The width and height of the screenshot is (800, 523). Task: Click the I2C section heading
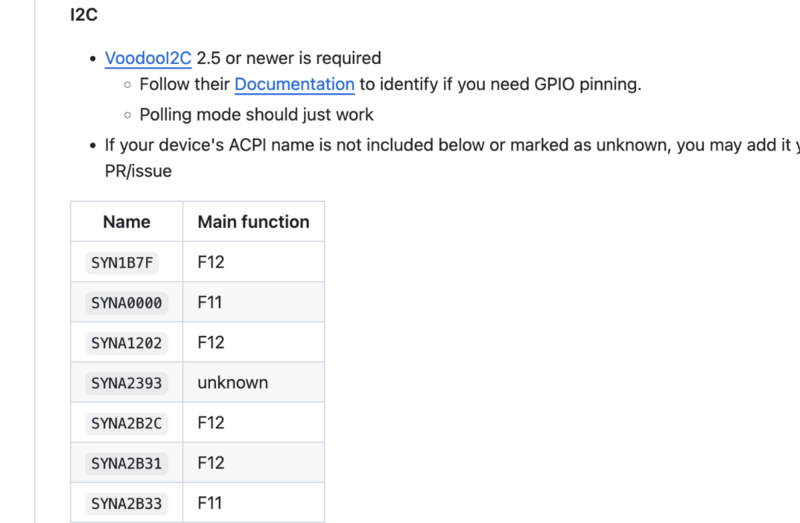click(x=85, y=16)
